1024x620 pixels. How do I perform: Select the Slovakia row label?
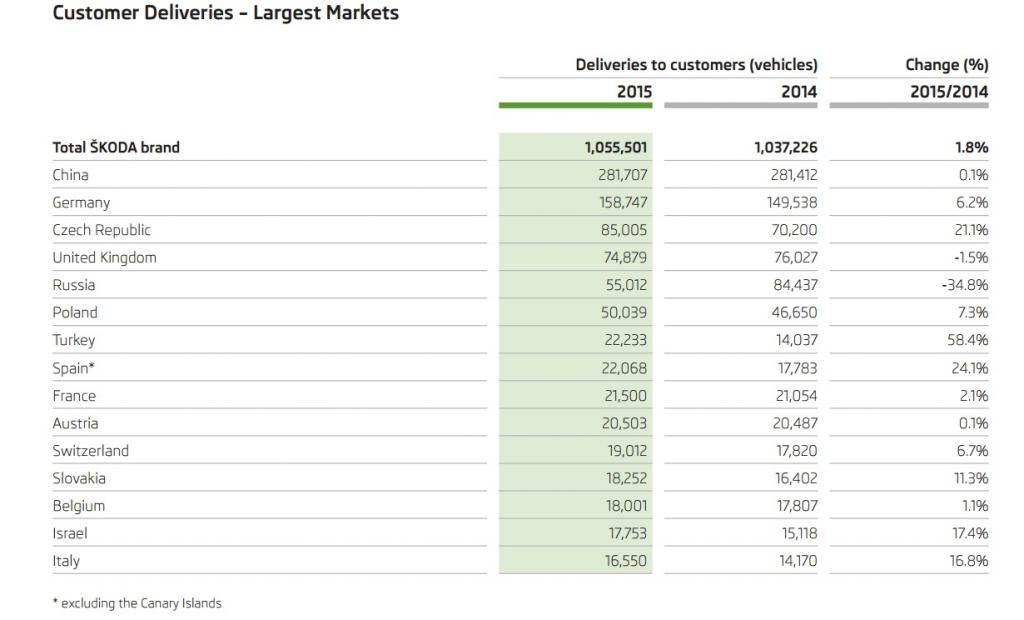[78, 478]
